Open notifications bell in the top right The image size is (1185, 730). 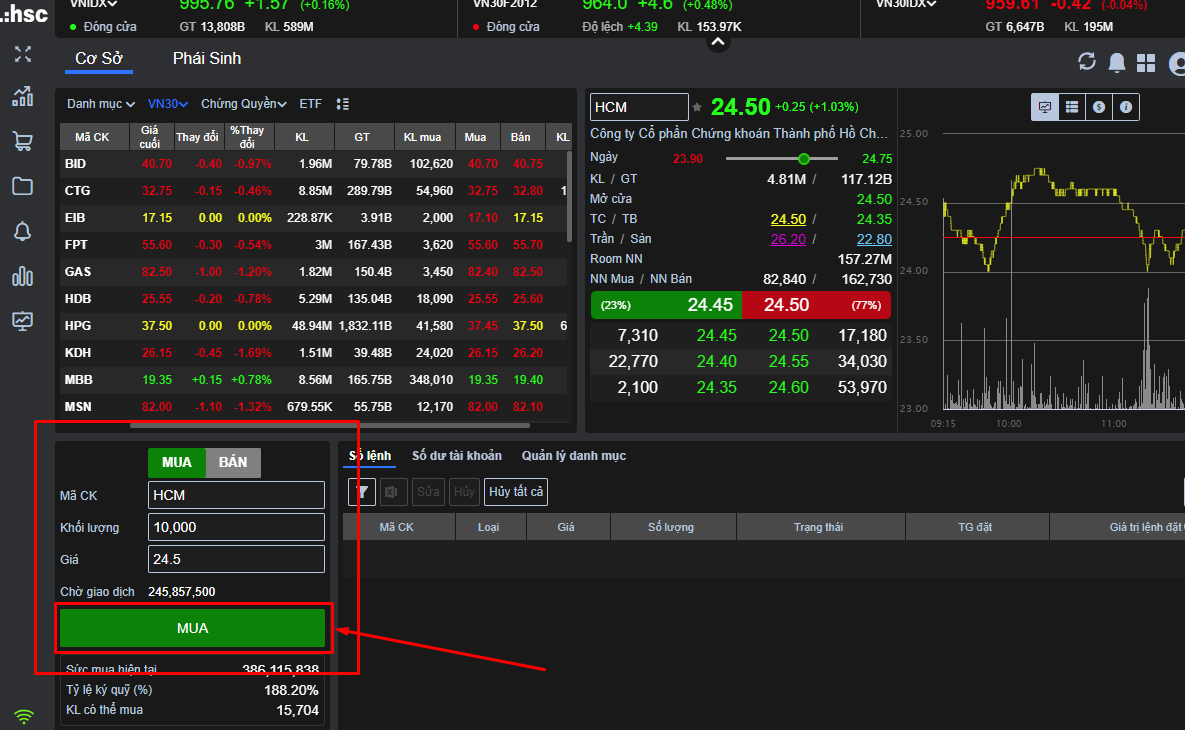point(1116,62)
